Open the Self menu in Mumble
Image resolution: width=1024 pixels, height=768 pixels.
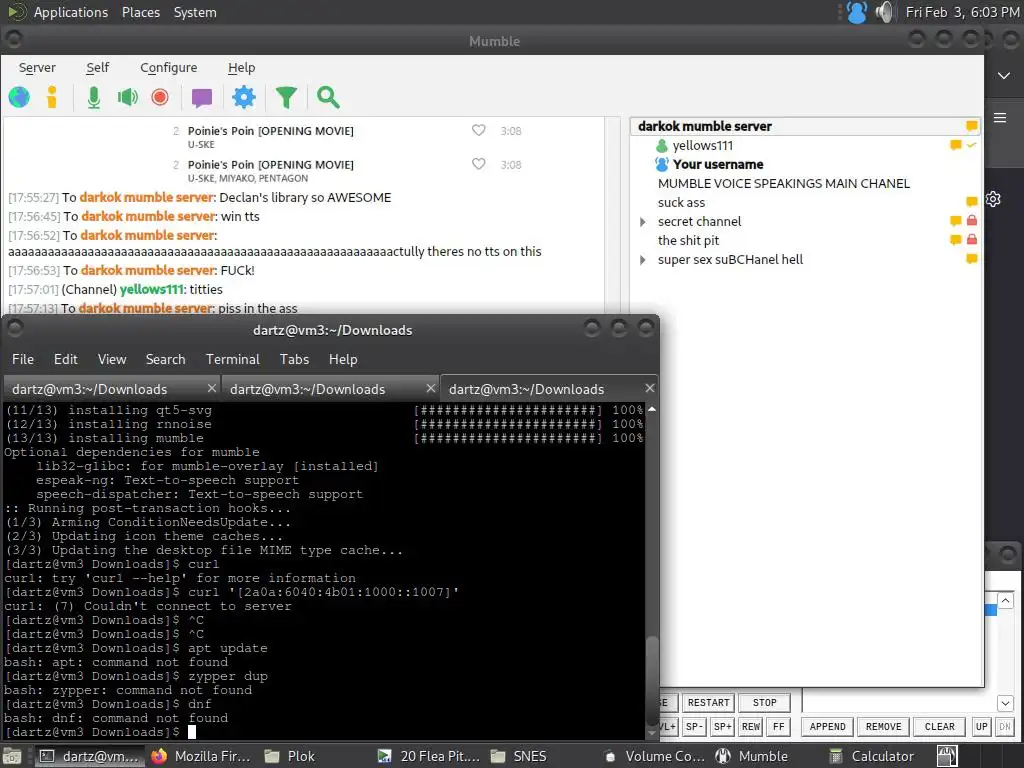[x=97, y=68]
